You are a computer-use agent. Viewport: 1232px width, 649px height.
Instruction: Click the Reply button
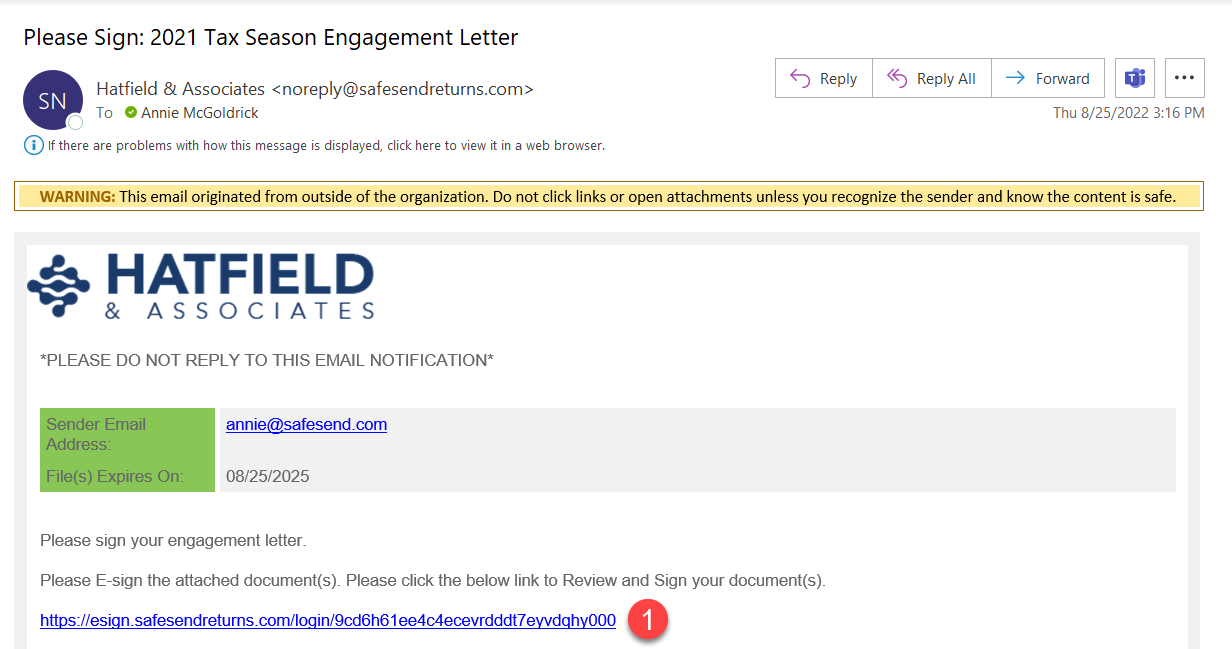tap(823, 78)
